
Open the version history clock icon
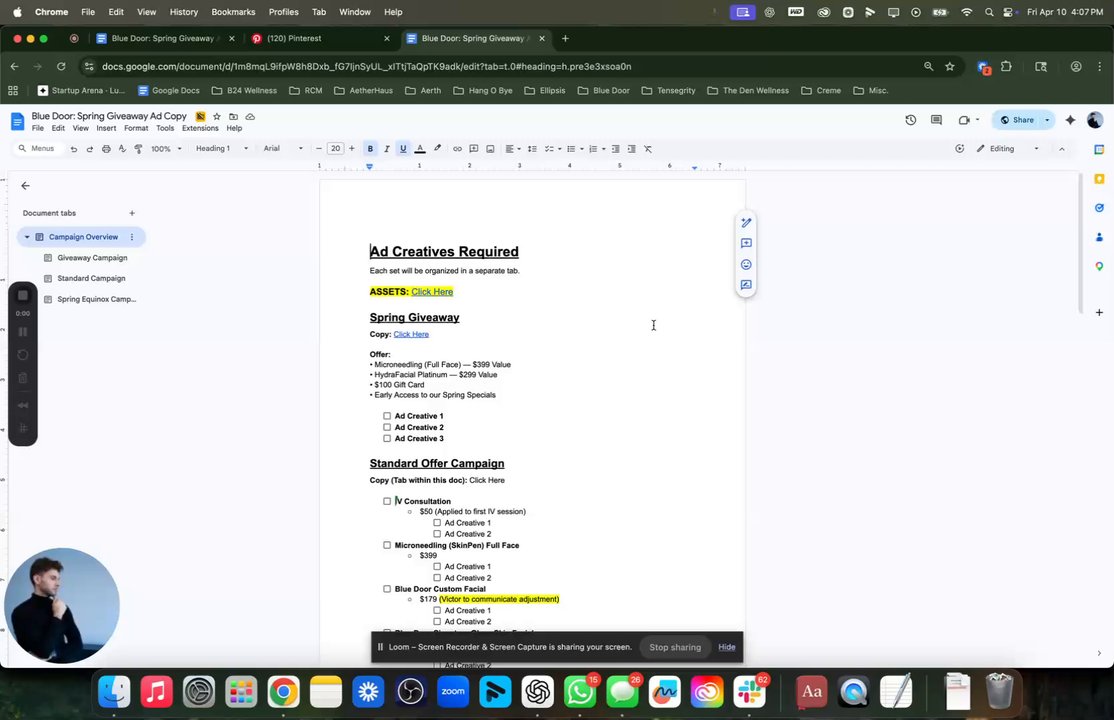(x=911, y=120)
